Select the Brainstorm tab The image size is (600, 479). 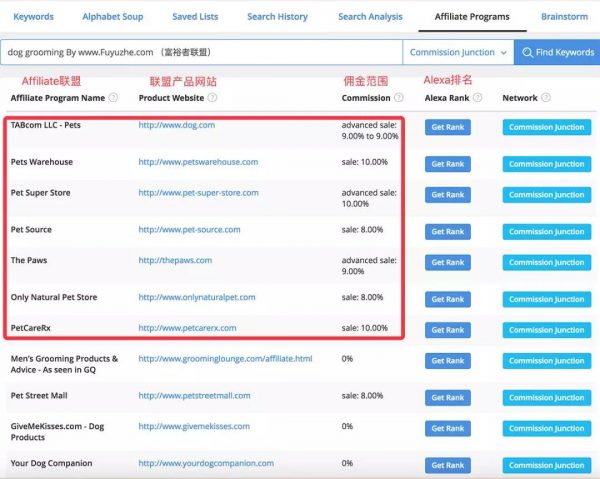click(564, 16)
